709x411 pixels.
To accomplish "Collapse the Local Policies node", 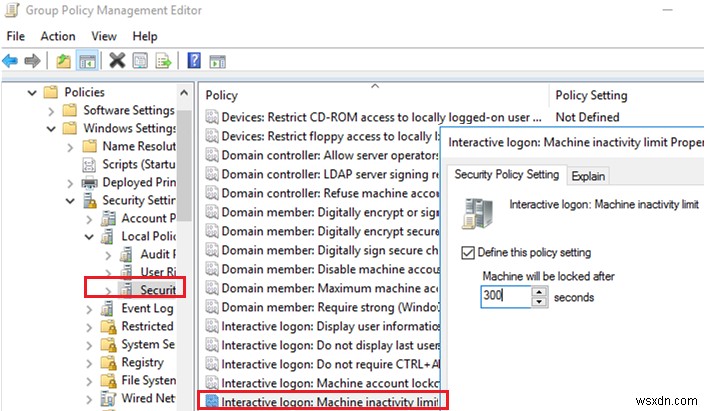I will point(89,237).
